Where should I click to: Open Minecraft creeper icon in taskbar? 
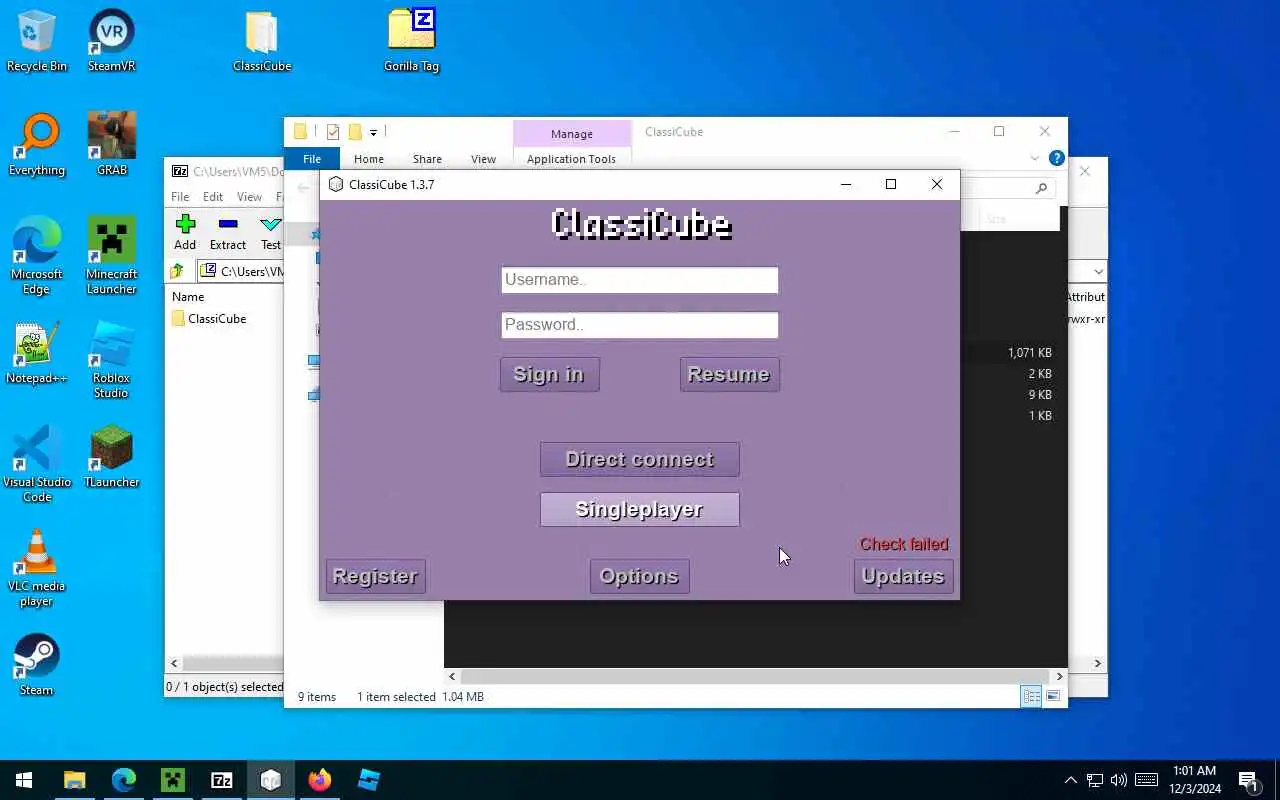(x=172, y=780)
